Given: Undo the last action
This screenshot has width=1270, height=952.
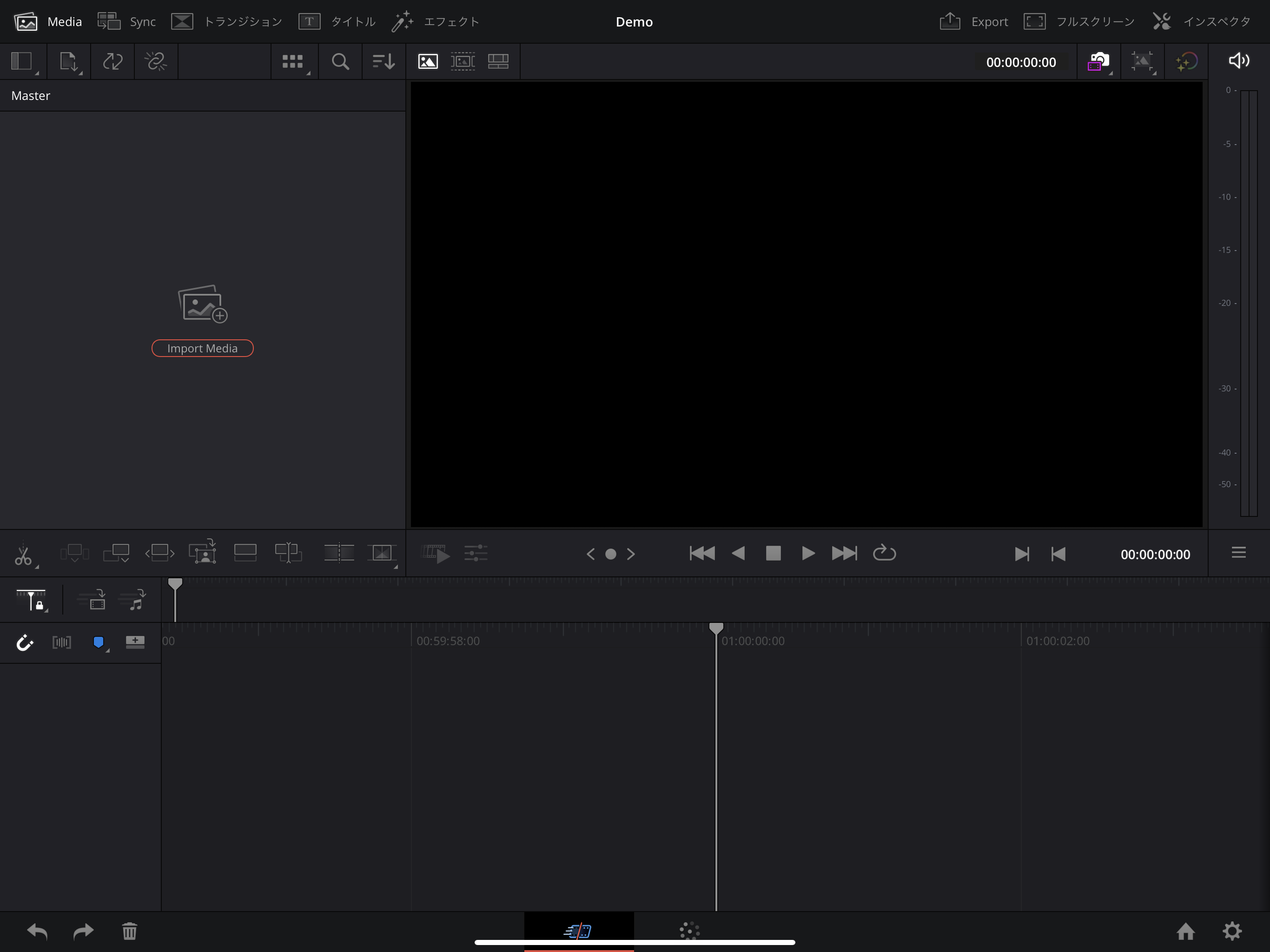Looking at the screenshot, I should (37, 931).
